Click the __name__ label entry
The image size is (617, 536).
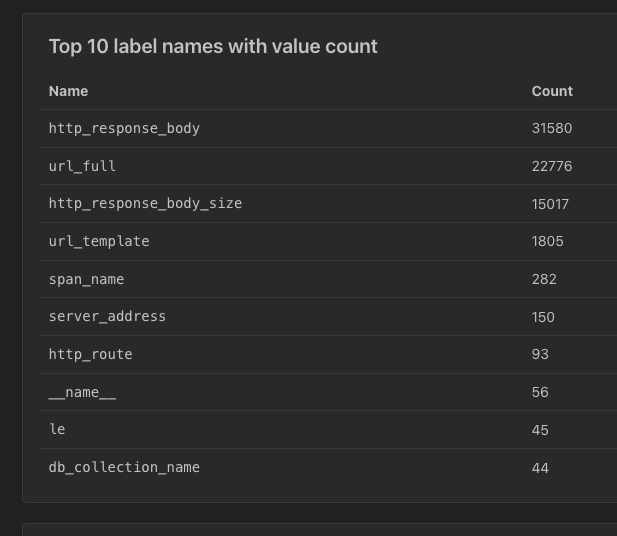tap(82, 392)
